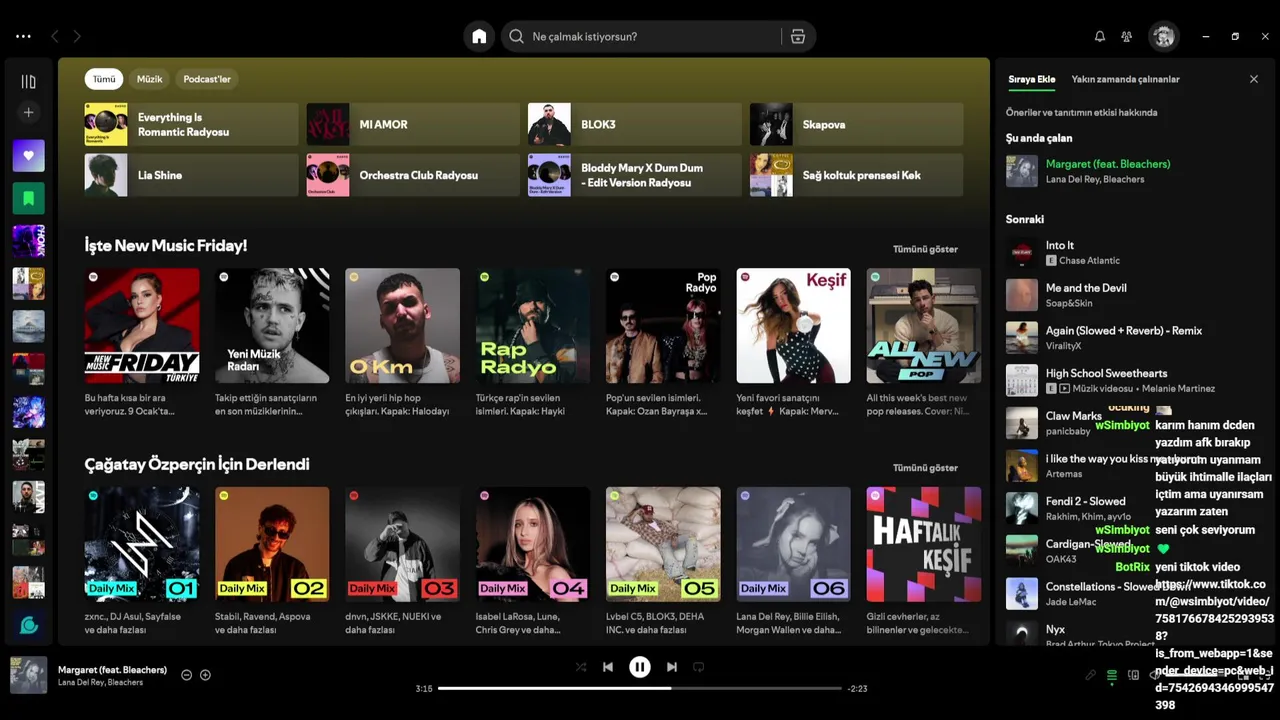Open connect to a device icon
1280x720 pixels.
[1133, 675]
